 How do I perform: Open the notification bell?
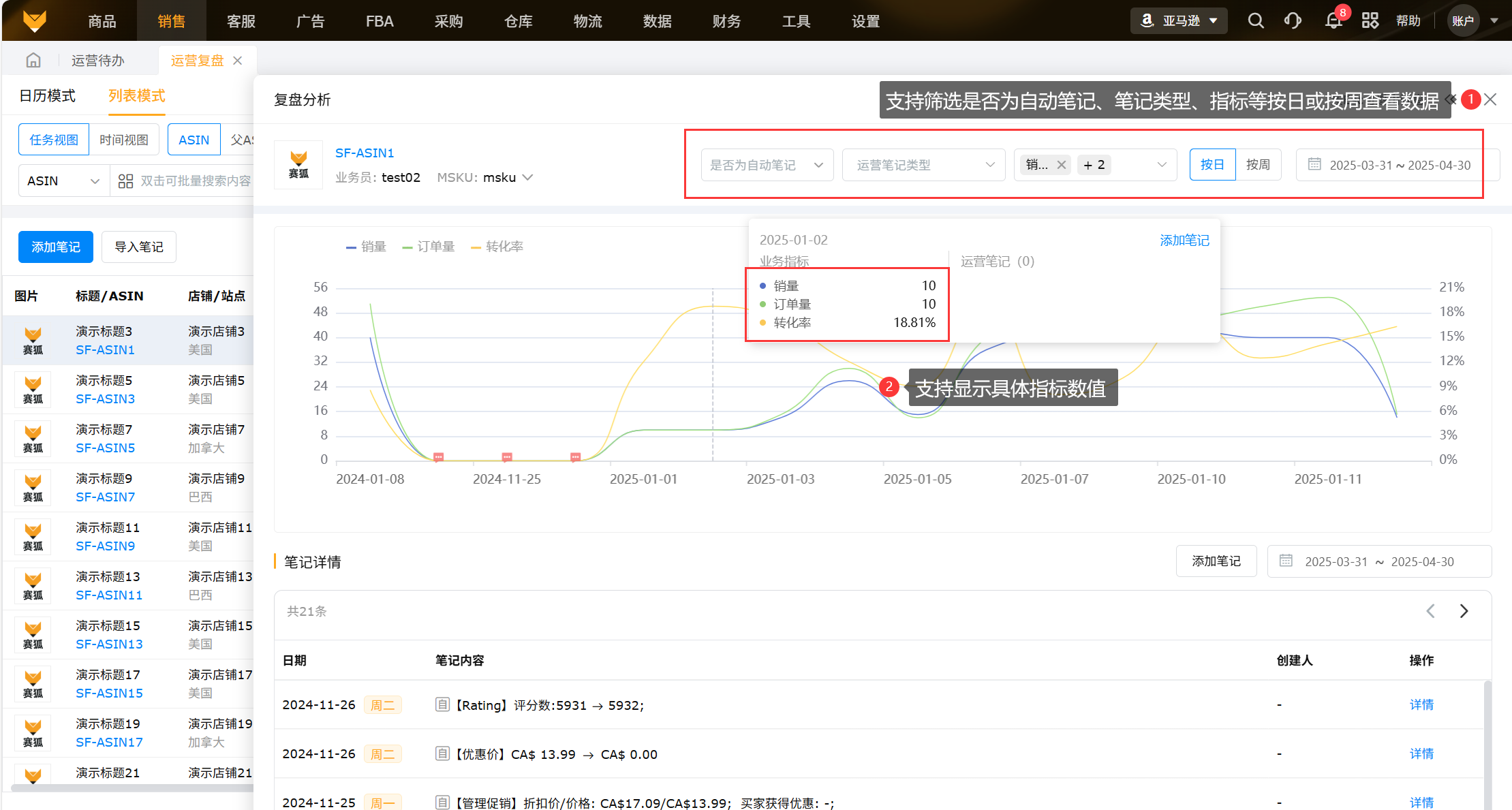click(1333, 21)
